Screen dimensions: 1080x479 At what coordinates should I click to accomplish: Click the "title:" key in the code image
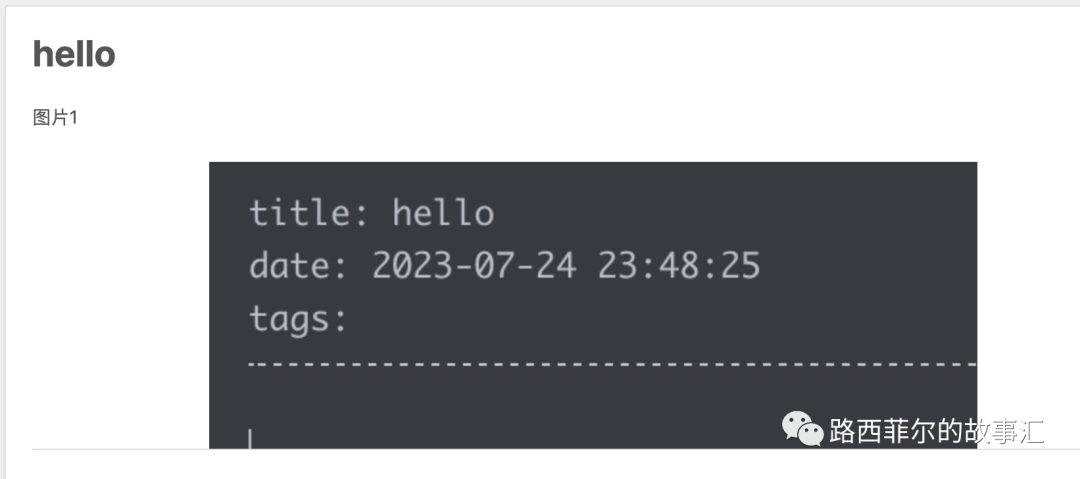[309, 212]
